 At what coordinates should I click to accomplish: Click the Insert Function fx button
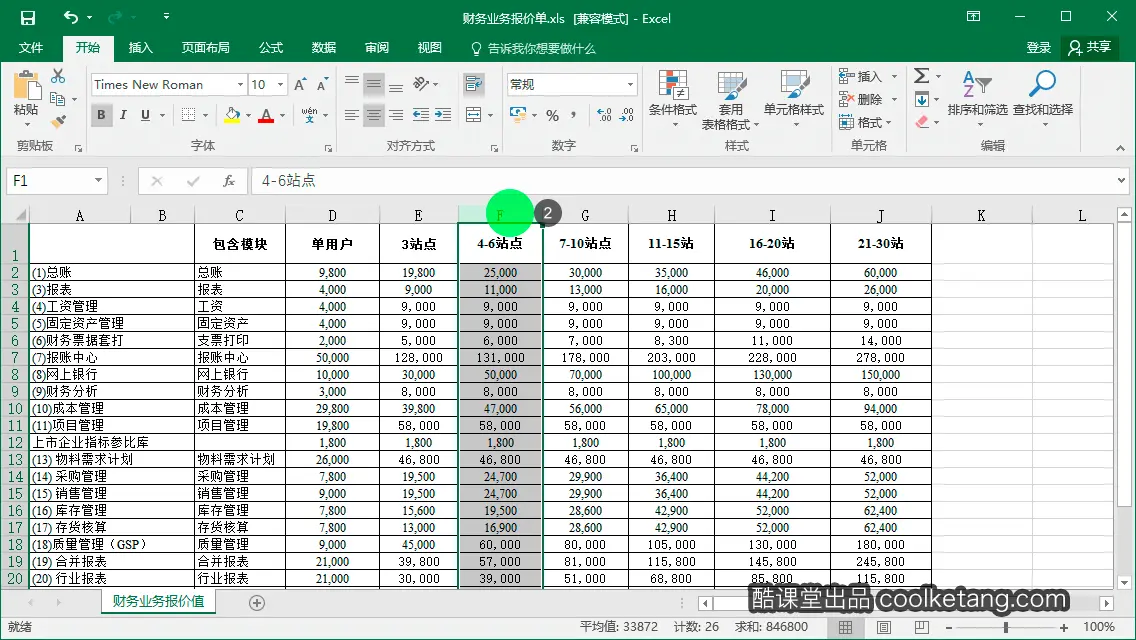[x=229, y=180]
